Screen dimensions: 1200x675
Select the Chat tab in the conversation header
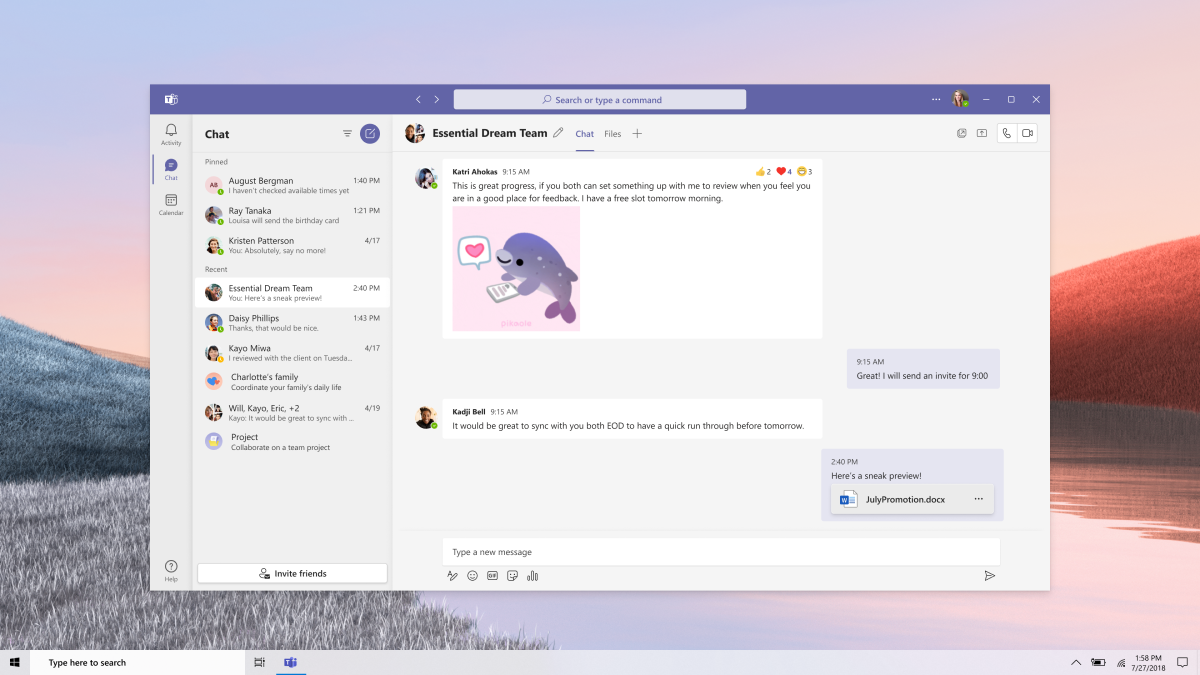click(584, 133)
